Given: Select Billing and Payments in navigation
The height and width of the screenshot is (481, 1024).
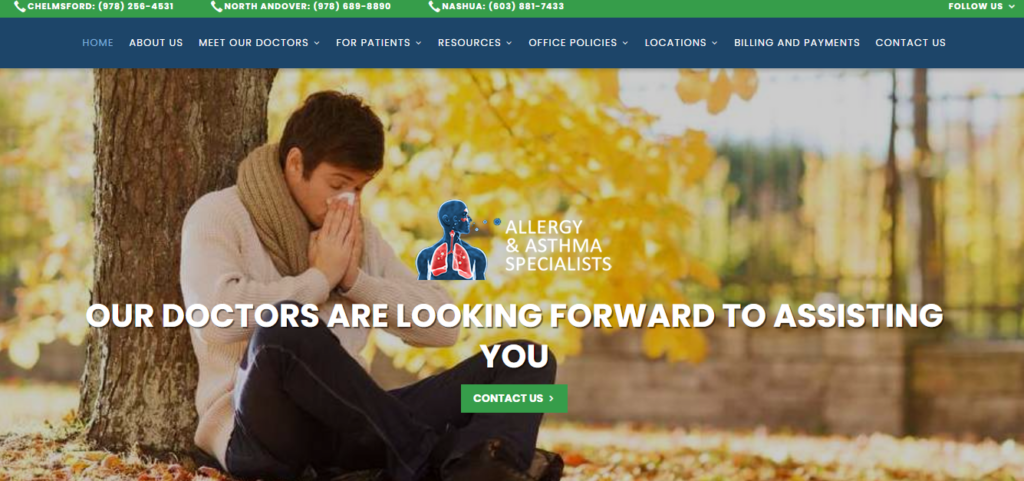Looking at the screenshot, I should point(797,42).
